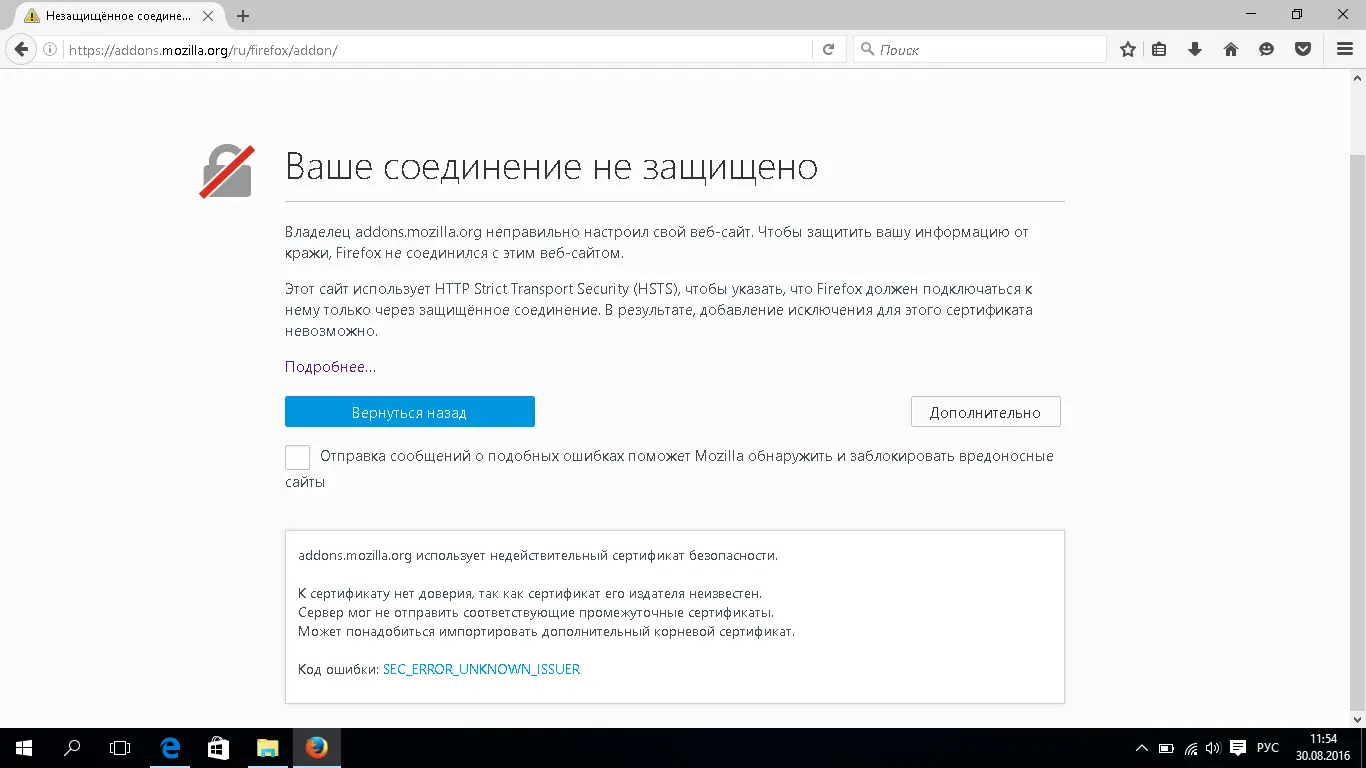The height and width of the screenshot is (768, 1366).
Task: Click the Firefox taskbar icon
Action: tap(316, 748)
